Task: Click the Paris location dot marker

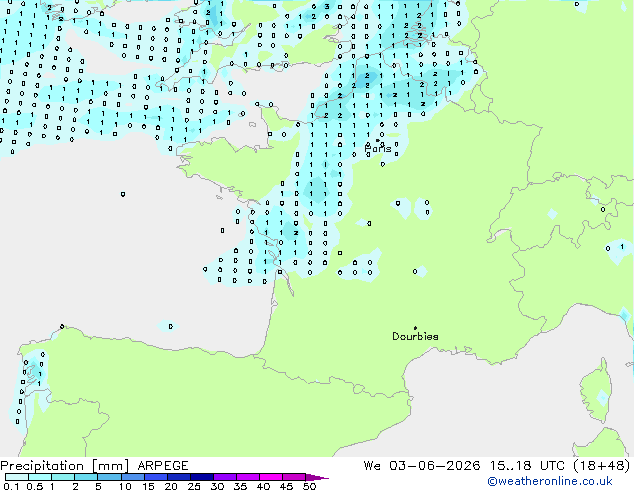Action: 378,140
